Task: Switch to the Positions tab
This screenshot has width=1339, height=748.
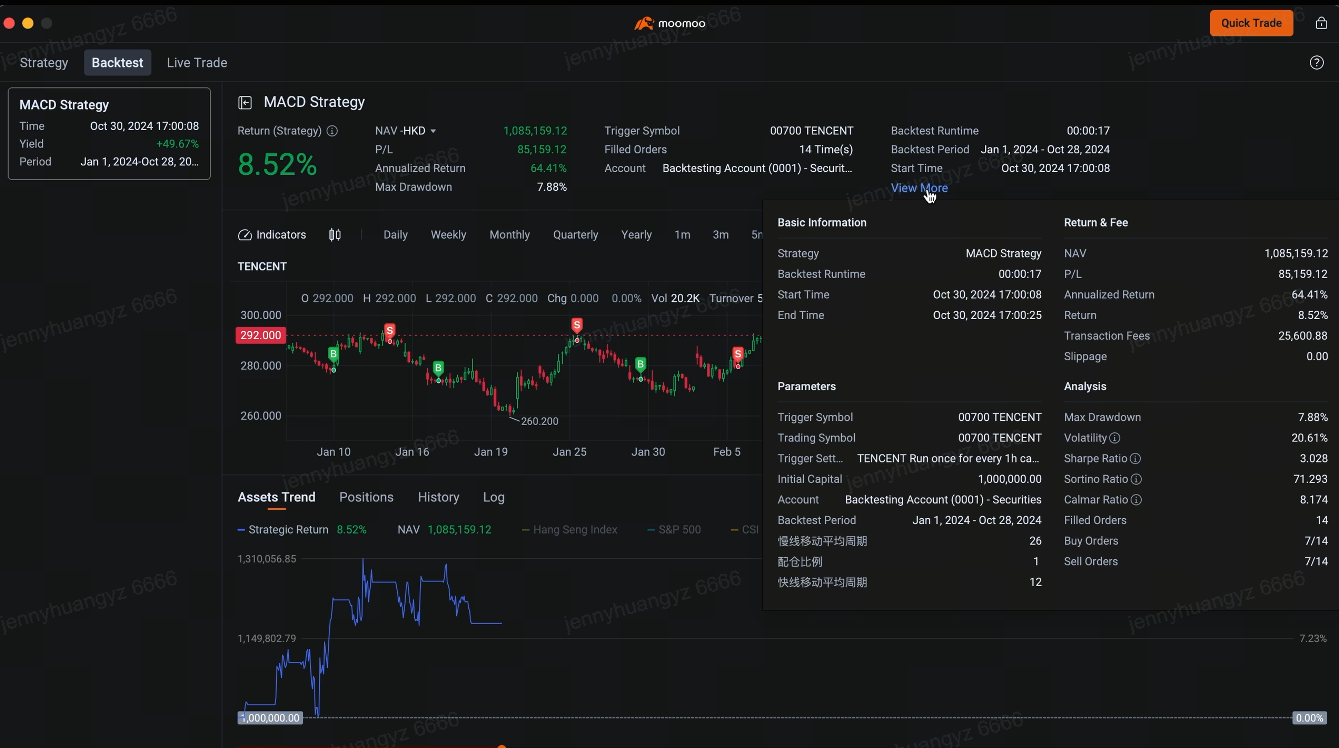Action: click(366, 497)
